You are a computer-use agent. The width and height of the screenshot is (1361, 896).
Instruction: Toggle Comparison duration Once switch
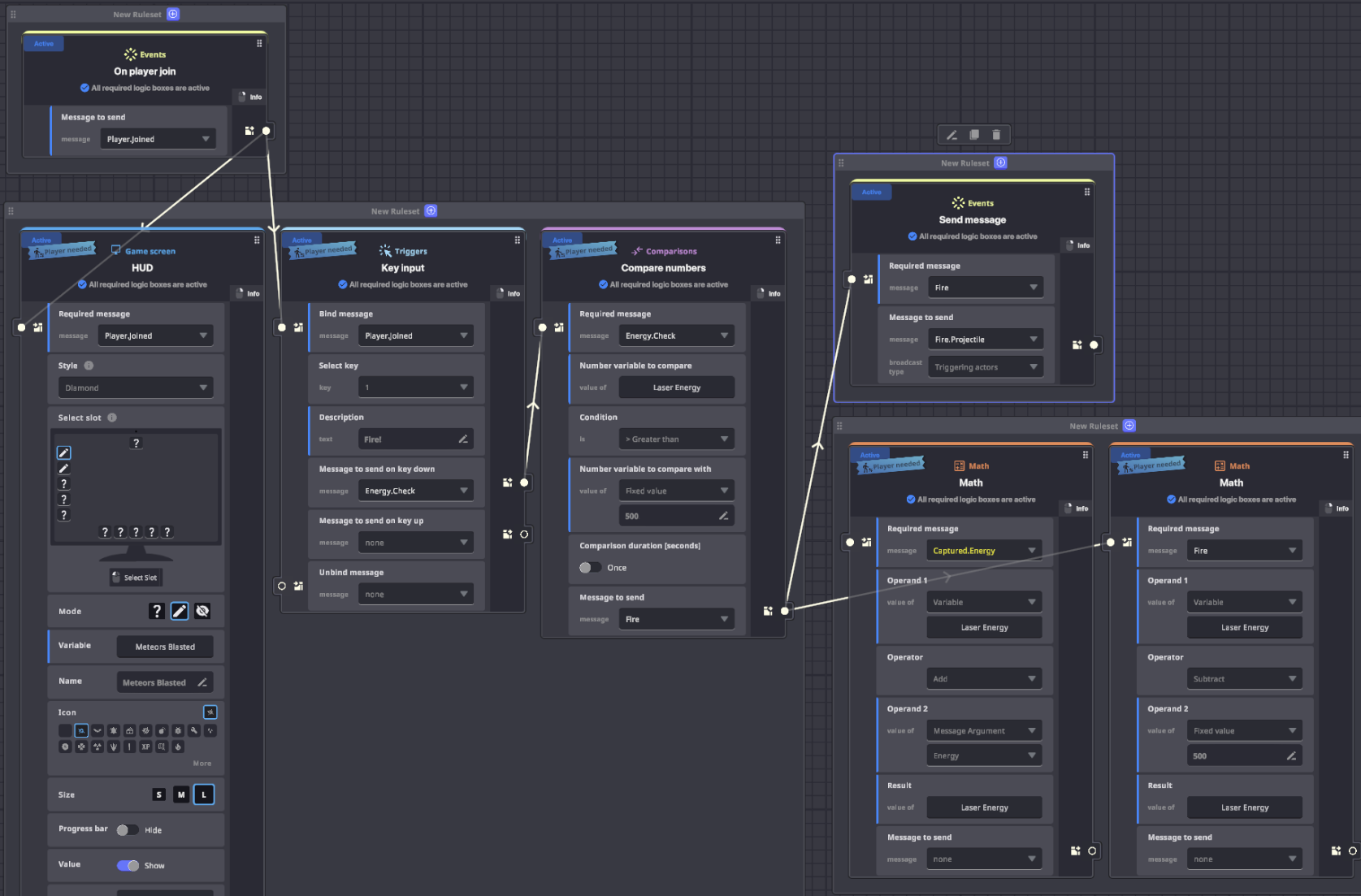point(590,568)
